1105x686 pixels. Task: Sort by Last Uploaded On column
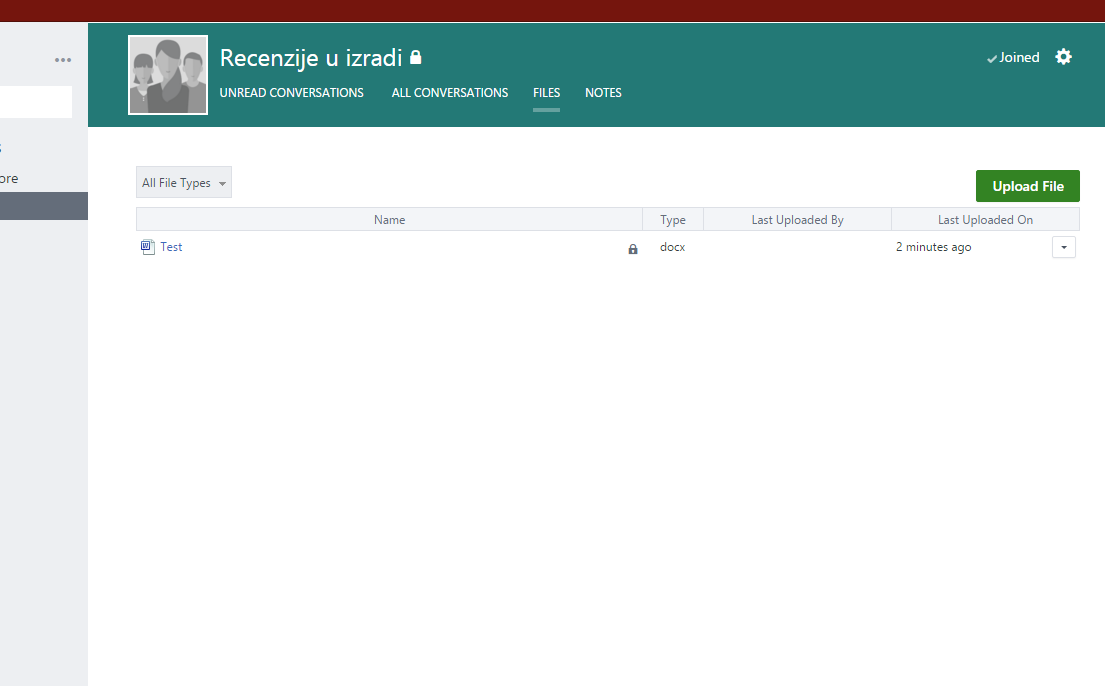[x=985, y=220]
